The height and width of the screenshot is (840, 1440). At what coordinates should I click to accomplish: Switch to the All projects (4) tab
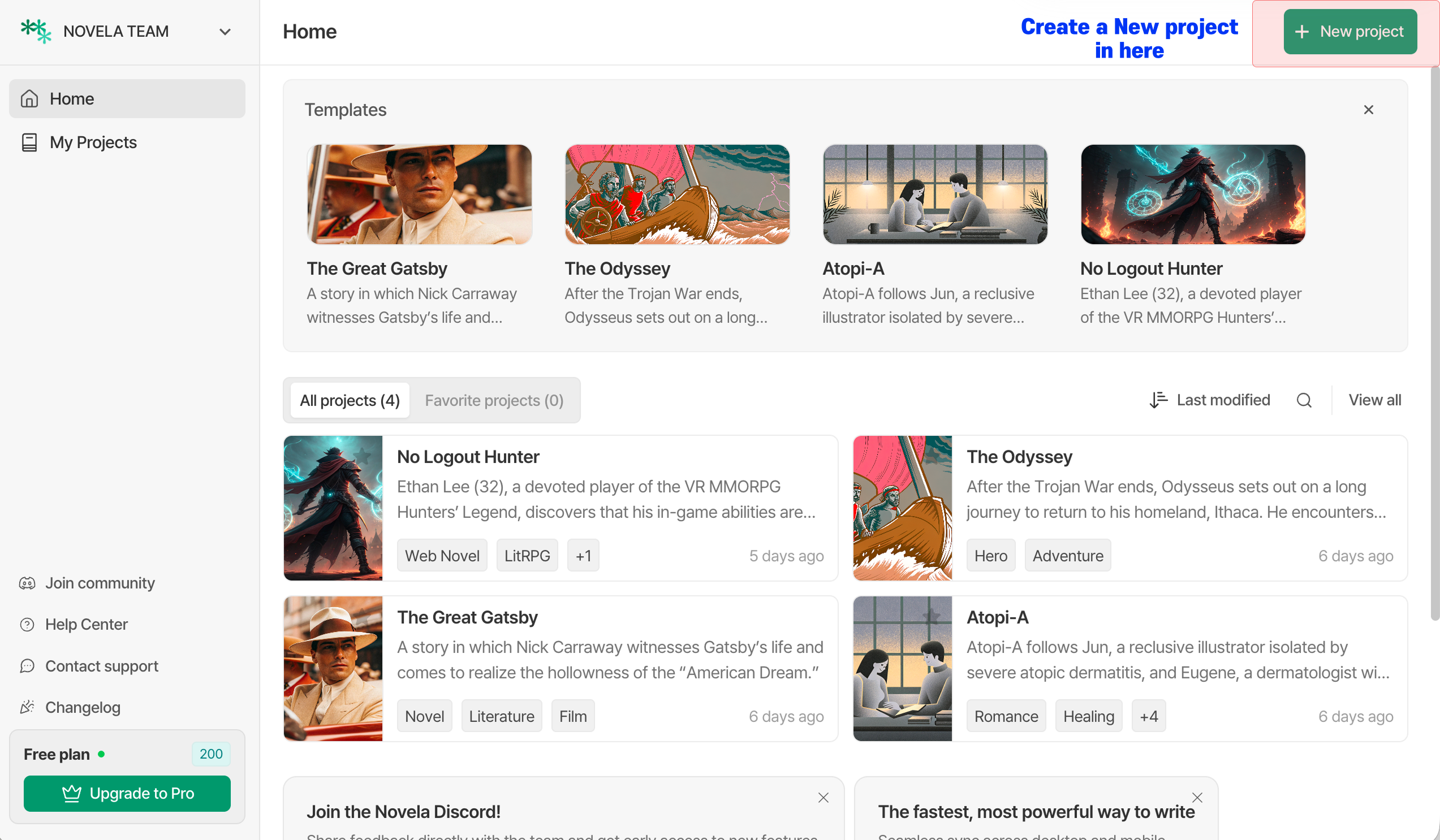pyautogui.click(x=350, y=400)
